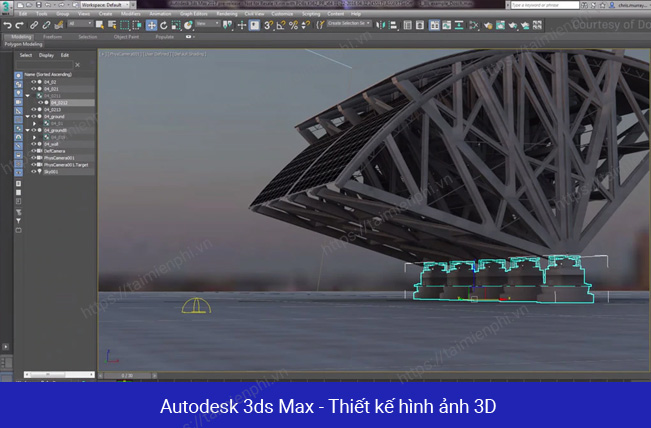
Task: Click the Unlink Selection icon
Action: [46, 25]
